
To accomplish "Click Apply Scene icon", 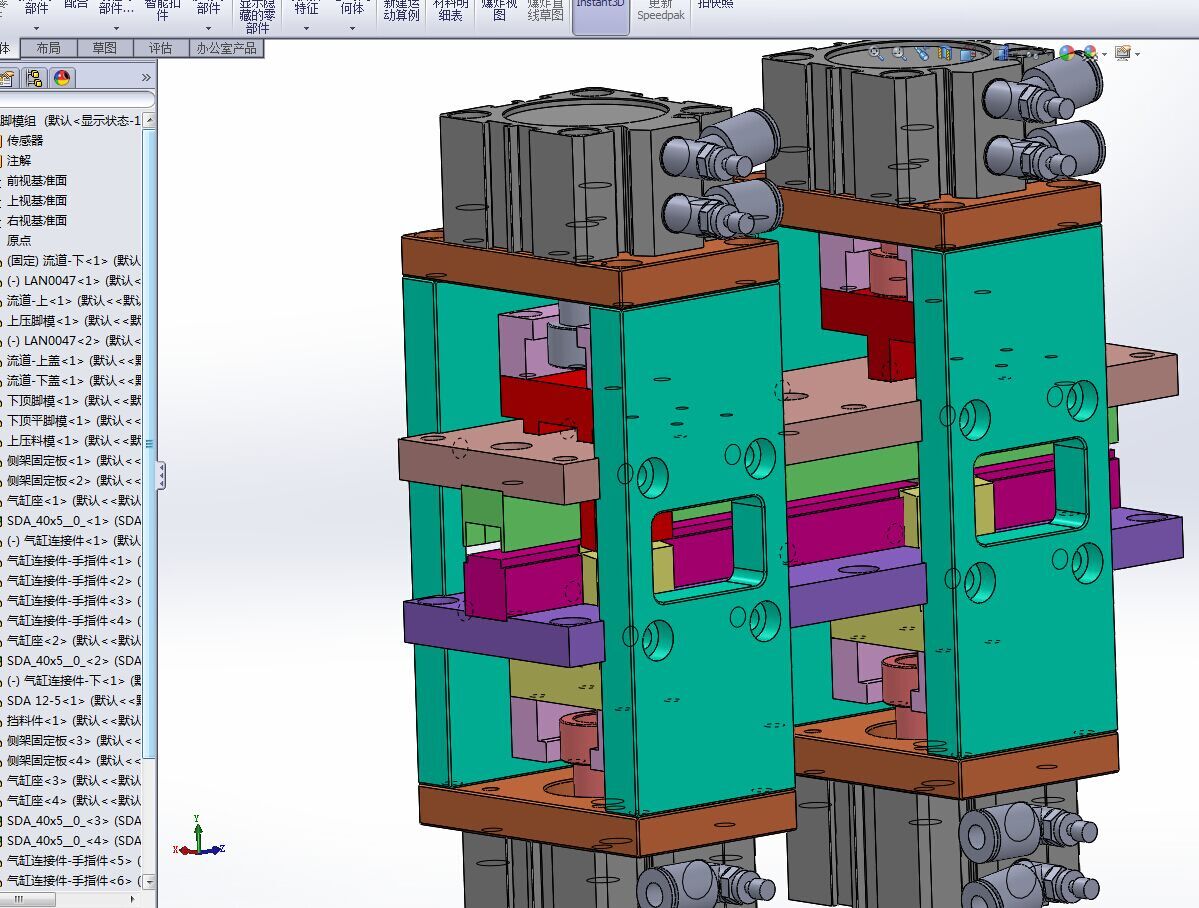I will click(x=1090, y=53).
